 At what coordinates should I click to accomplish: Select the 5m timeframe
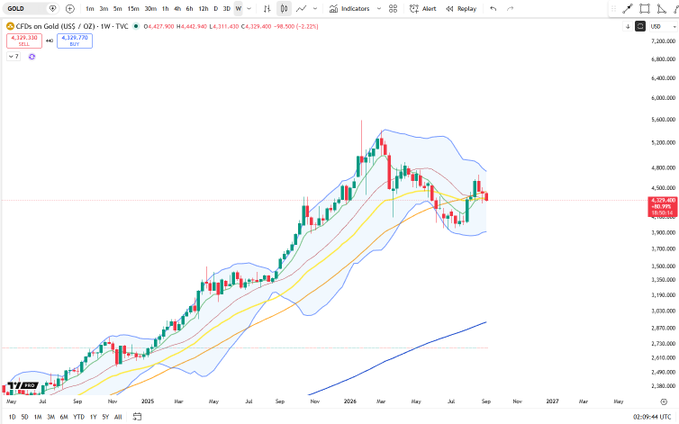[118, 9]
